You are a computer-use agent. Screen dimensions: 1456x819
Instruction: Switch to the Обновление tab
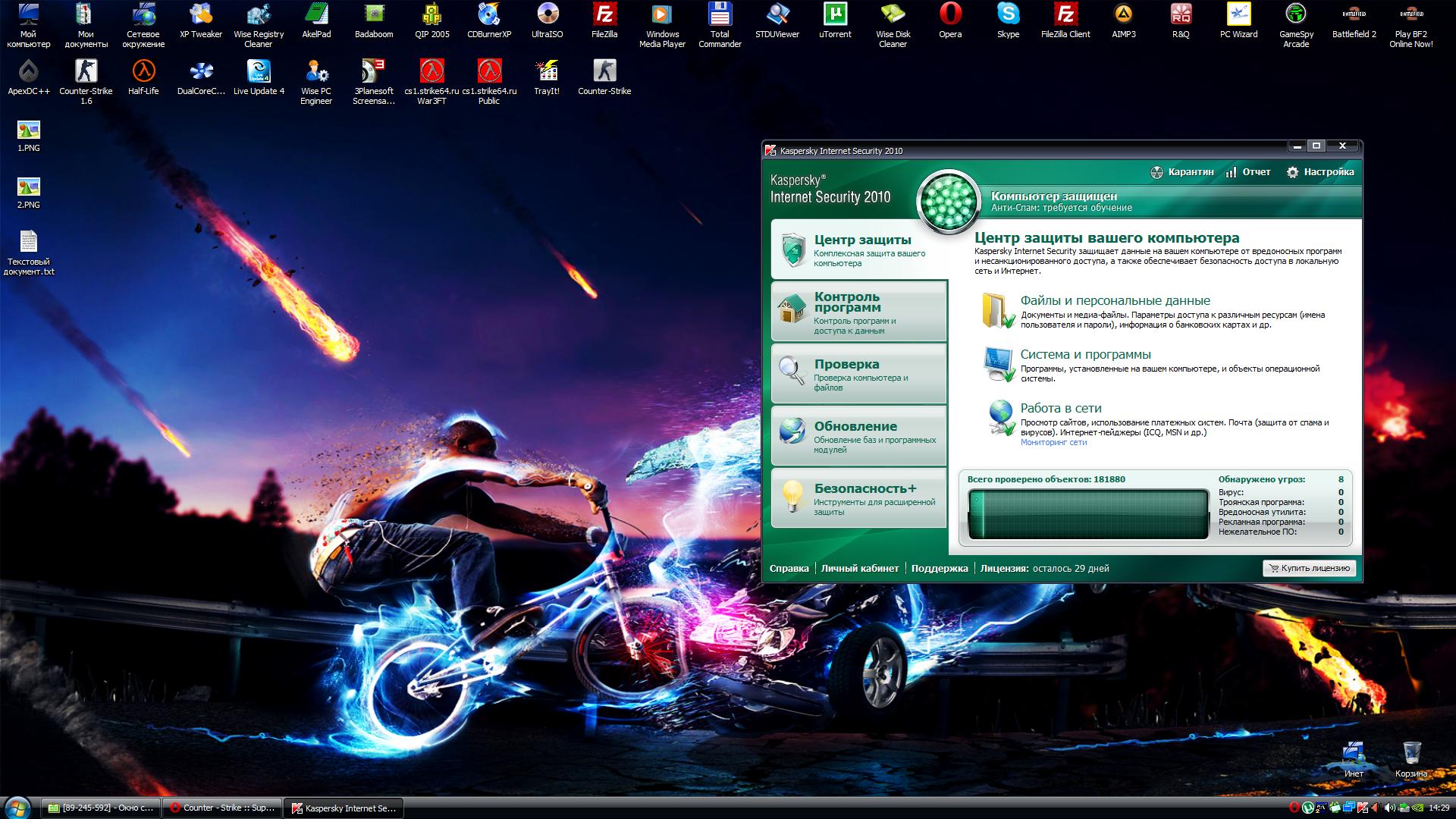[859, 436]
